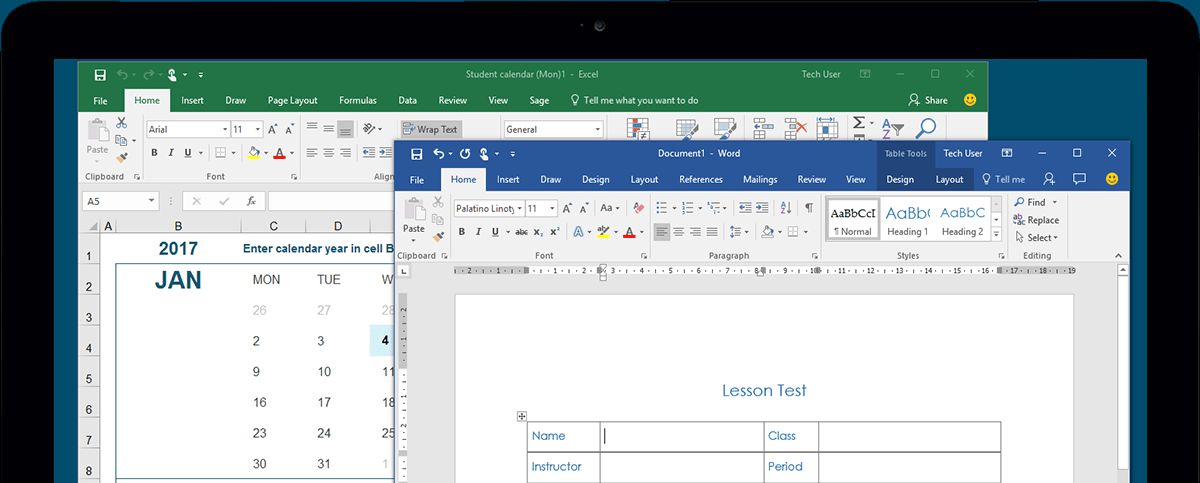
Task: Click the Cut scissors icon in Excel
Action: (x=121, y=123)
